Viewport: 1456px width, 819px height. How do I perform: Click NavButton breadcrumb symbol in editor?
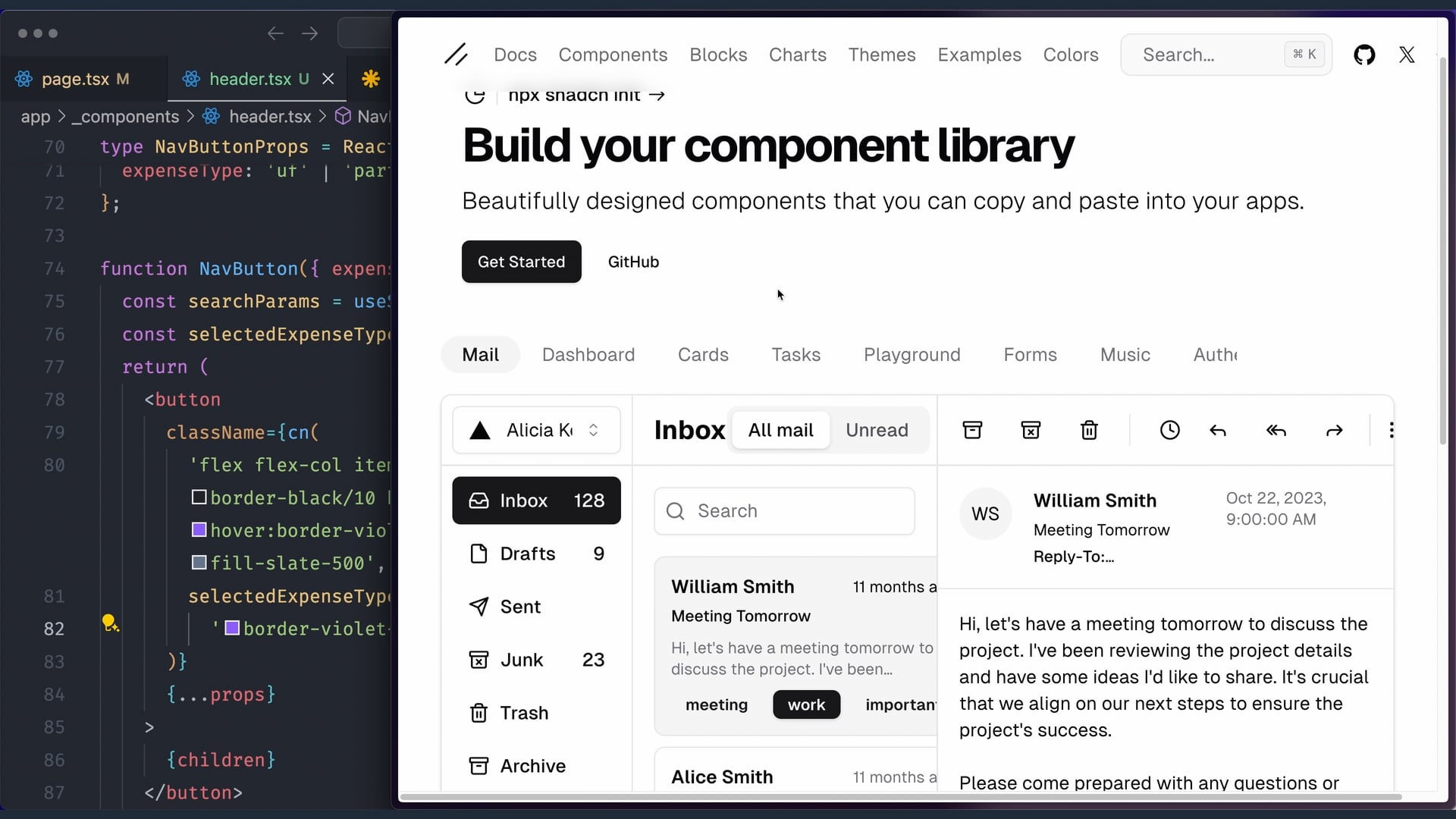coord(364,117)
